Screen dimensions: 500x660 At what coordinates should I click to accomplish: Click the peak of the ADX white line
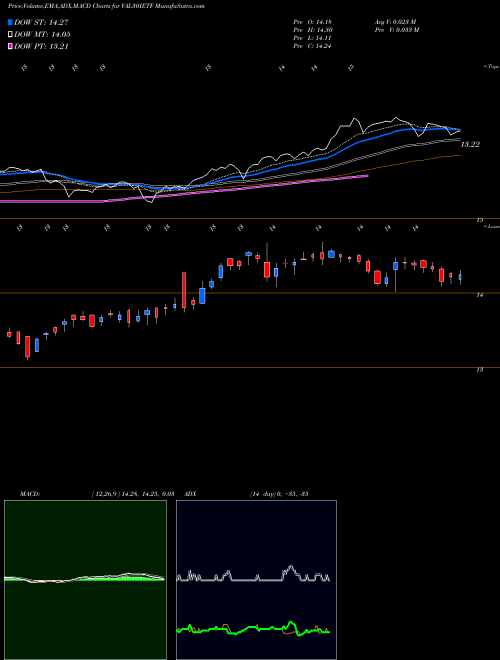290,566
